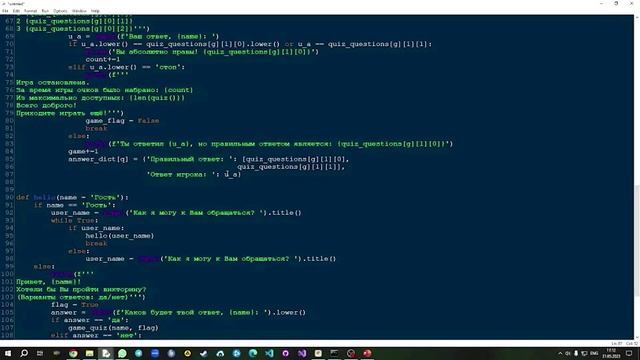Open the terminal console taskbar icon

click(x=334, y=353)
